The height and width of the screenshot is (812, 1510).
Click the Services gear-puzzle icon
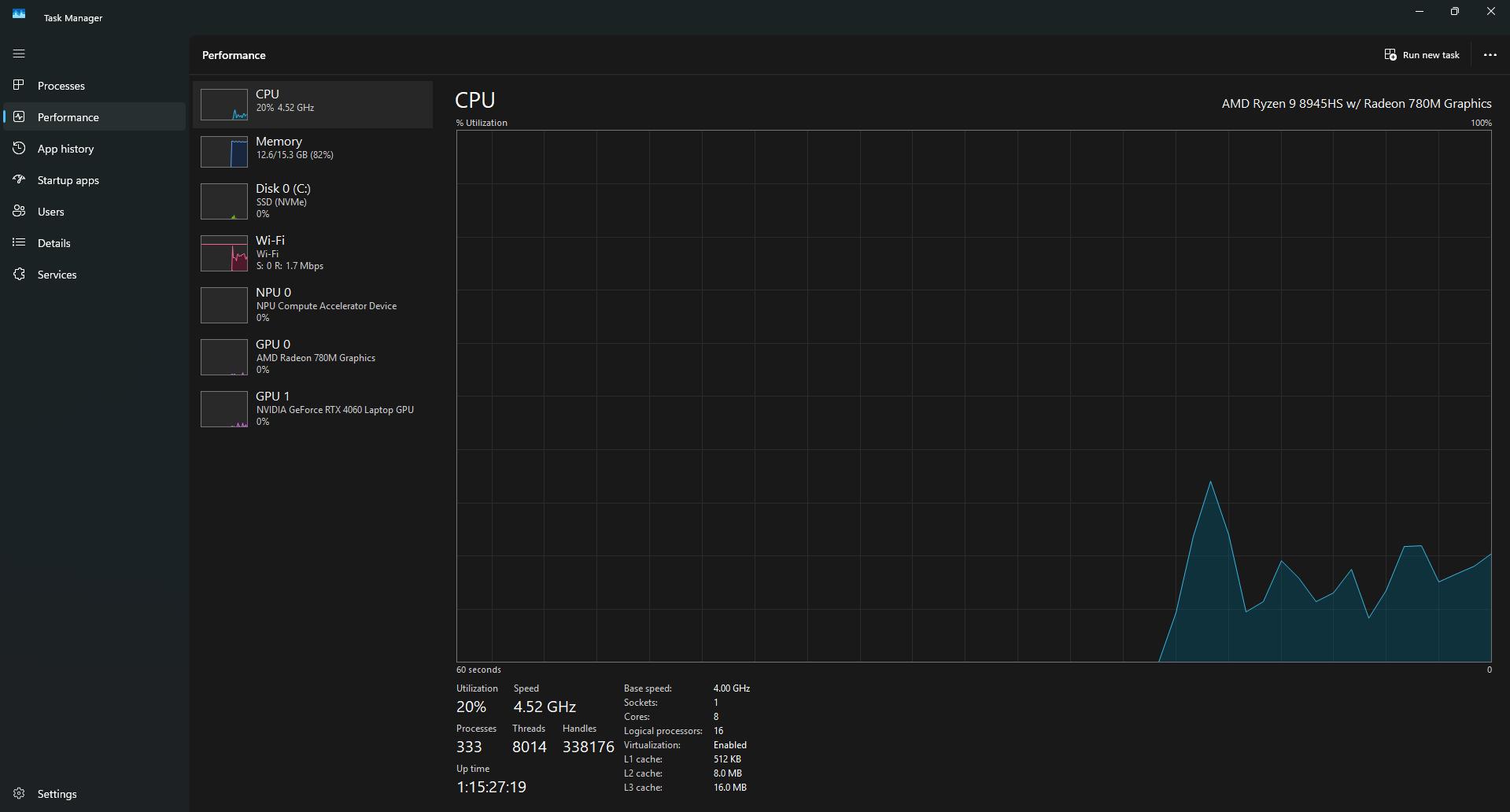[19, 274]
